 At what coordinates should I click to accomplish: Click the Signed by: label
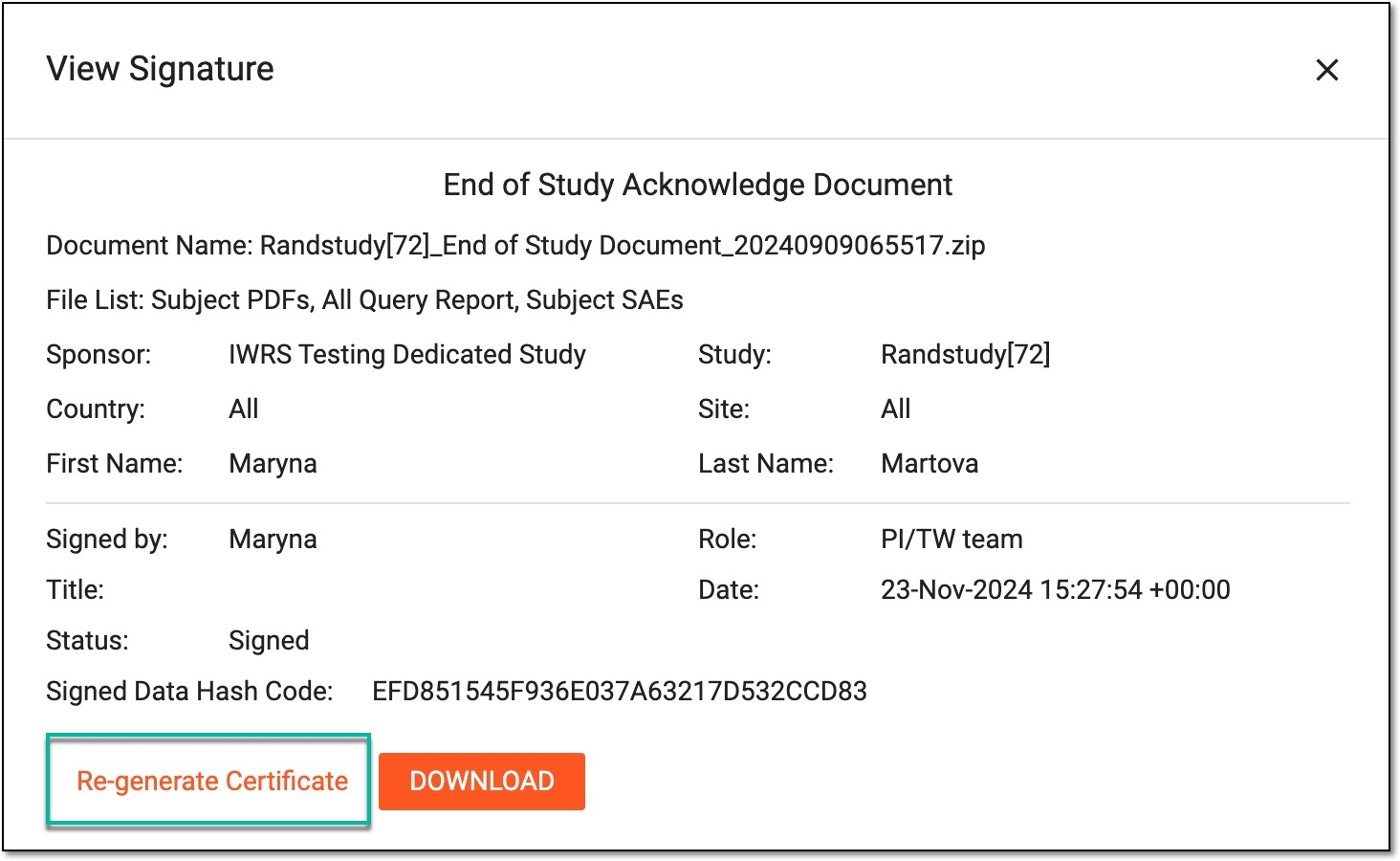[107, 540]
